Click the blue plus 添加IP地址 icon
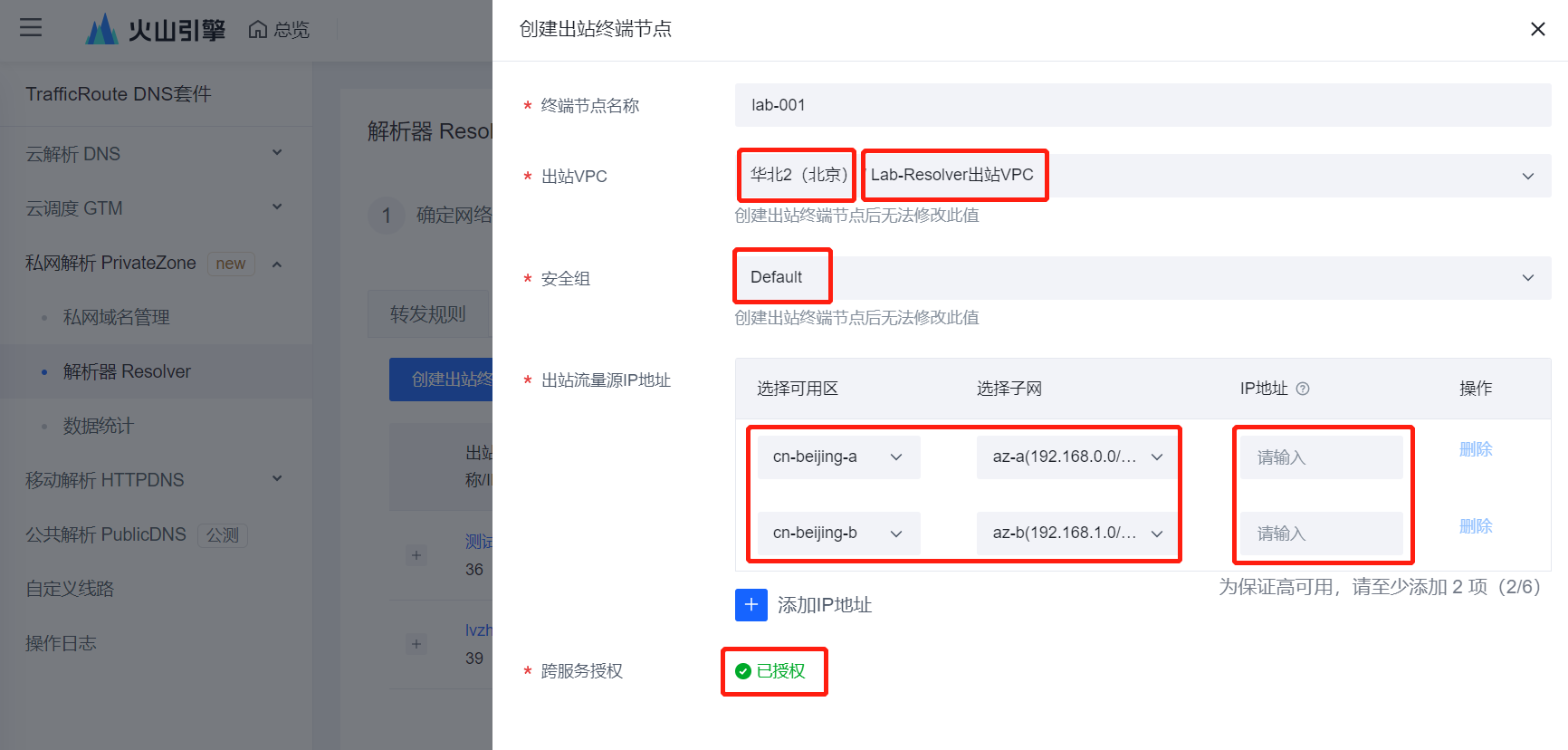 coord(751,605)
